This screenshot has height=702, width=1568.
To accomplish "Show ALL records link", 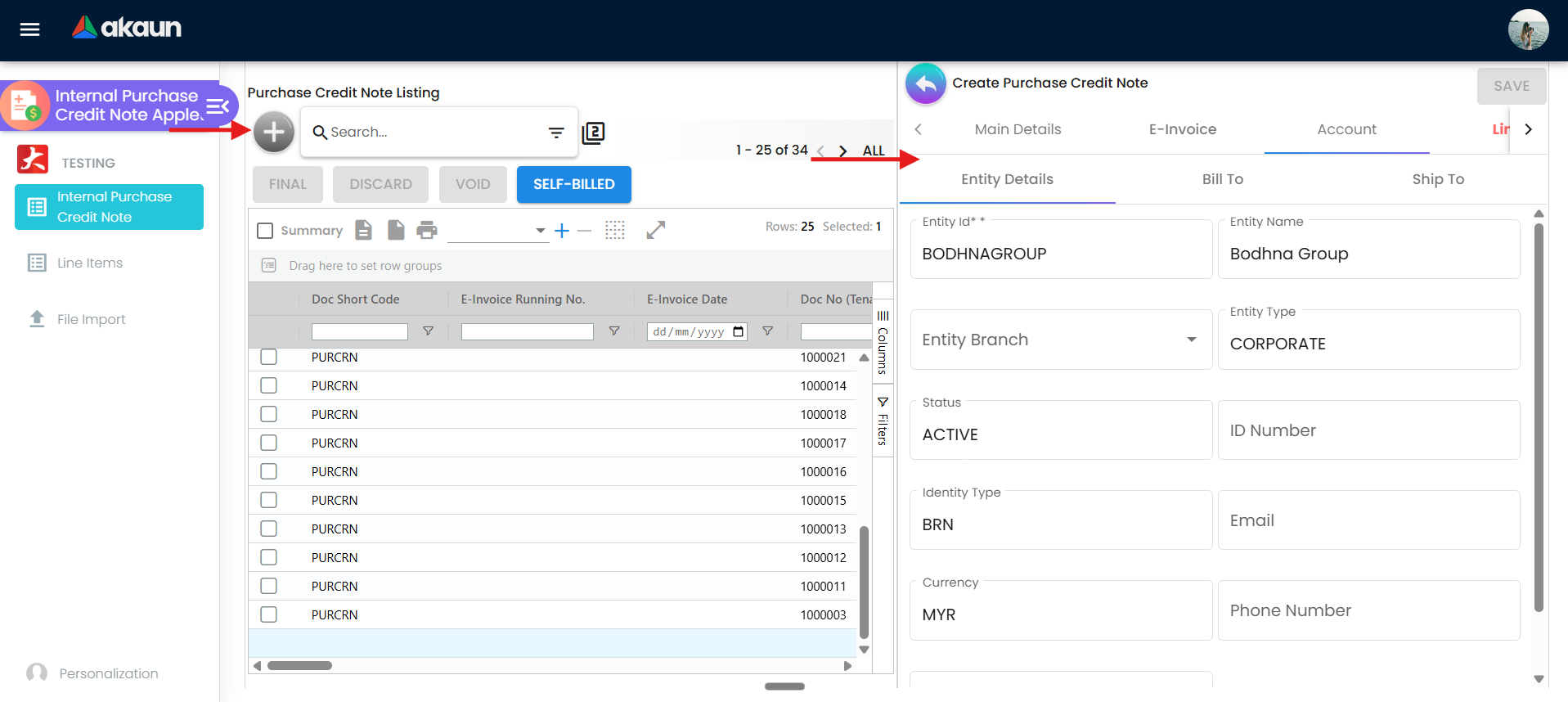I will [x=874, y=151].
